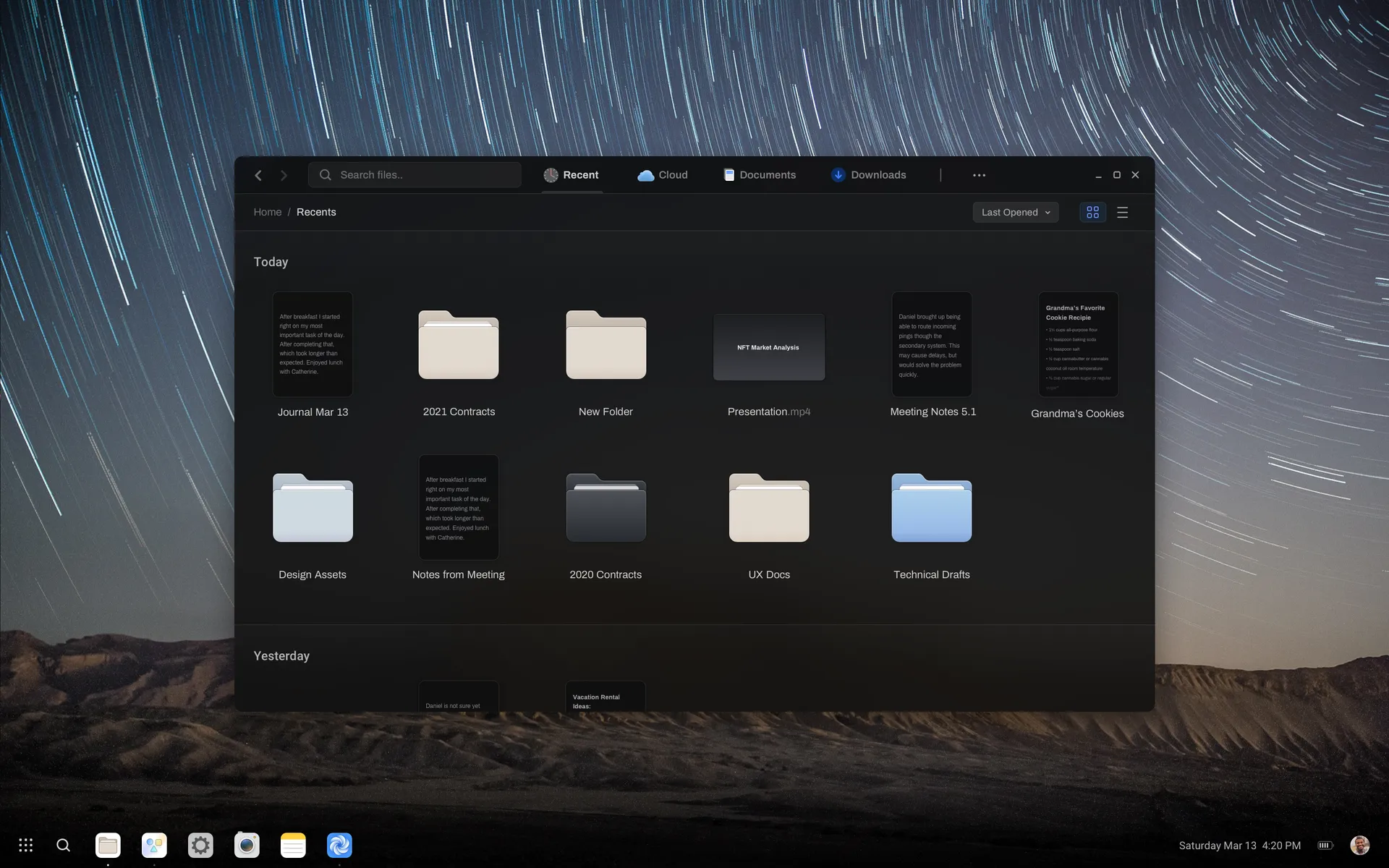Viewport: 1389px width, 868px height.
Task: Open the Documents tab
Action: (760, 175)
